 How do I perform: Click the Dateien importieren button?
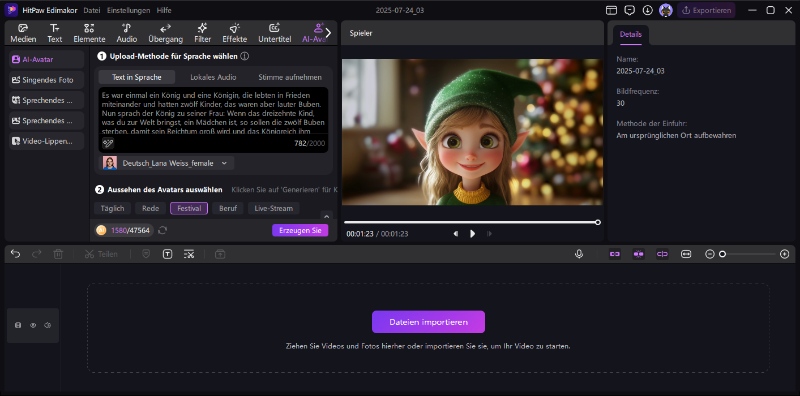(428, 322)
